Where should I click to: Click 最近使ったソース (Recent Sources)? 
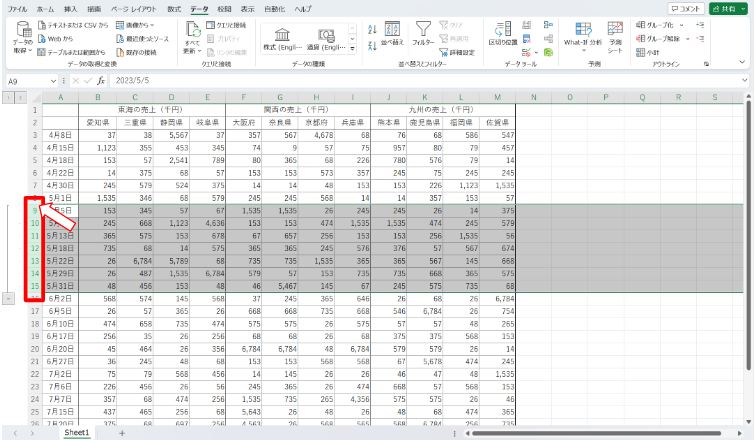click(x=143, y=39)
